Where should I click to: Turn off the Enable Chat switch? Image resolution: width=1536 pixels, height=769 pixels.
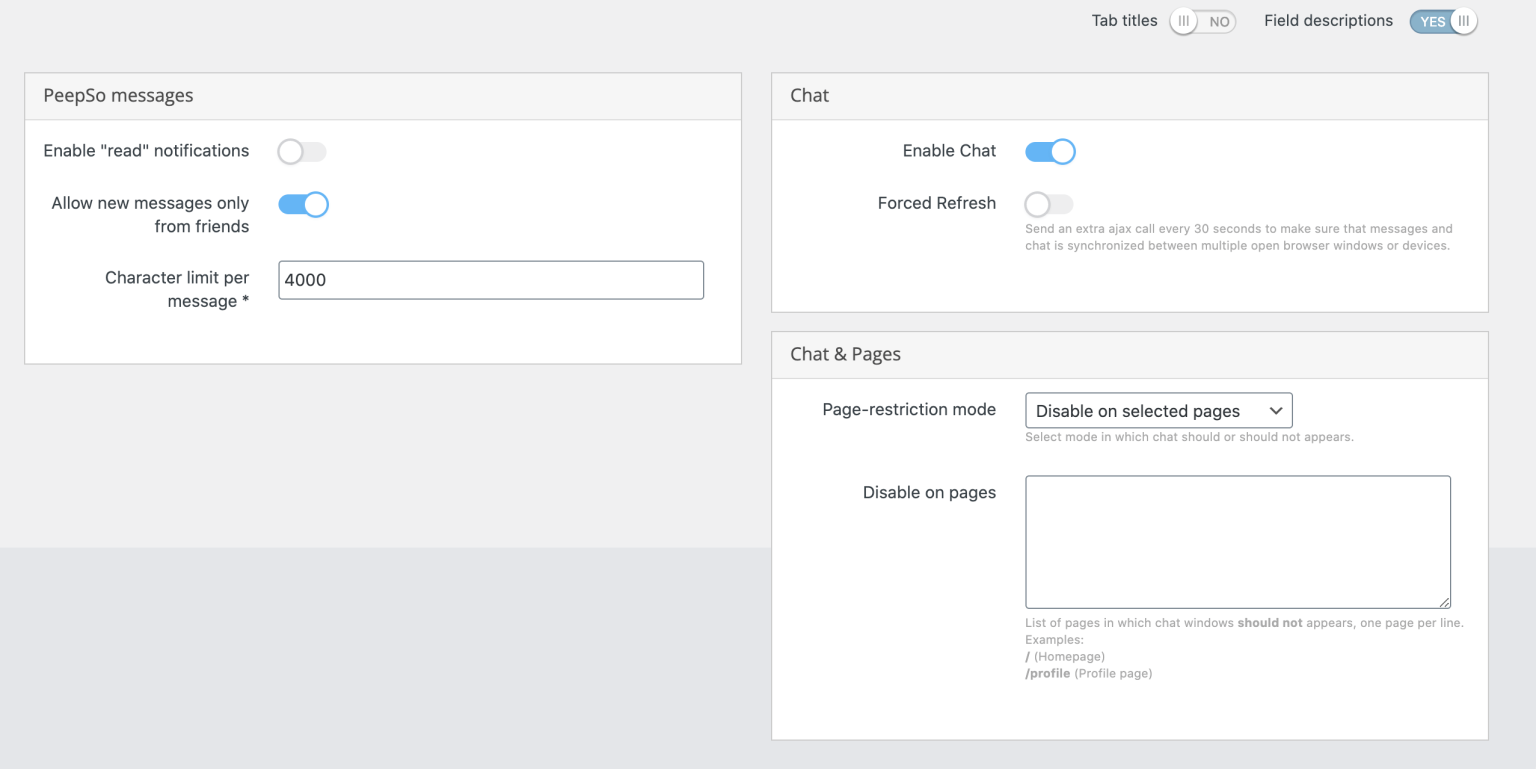1049,151
